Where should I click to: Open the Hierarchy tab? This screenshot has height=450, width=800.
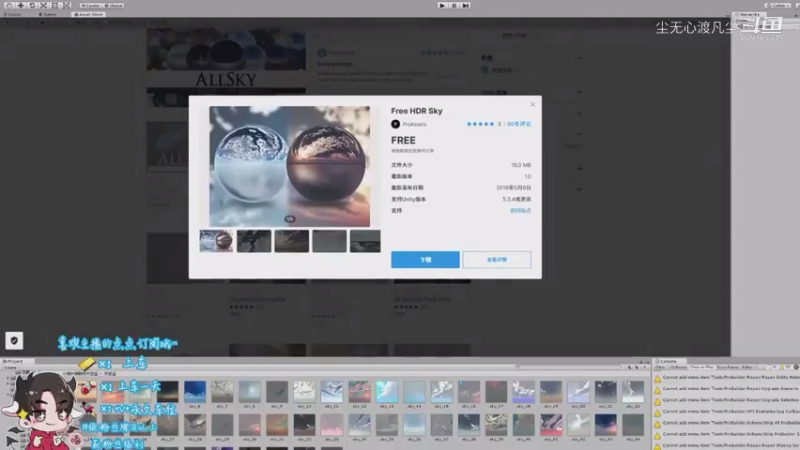748,14
